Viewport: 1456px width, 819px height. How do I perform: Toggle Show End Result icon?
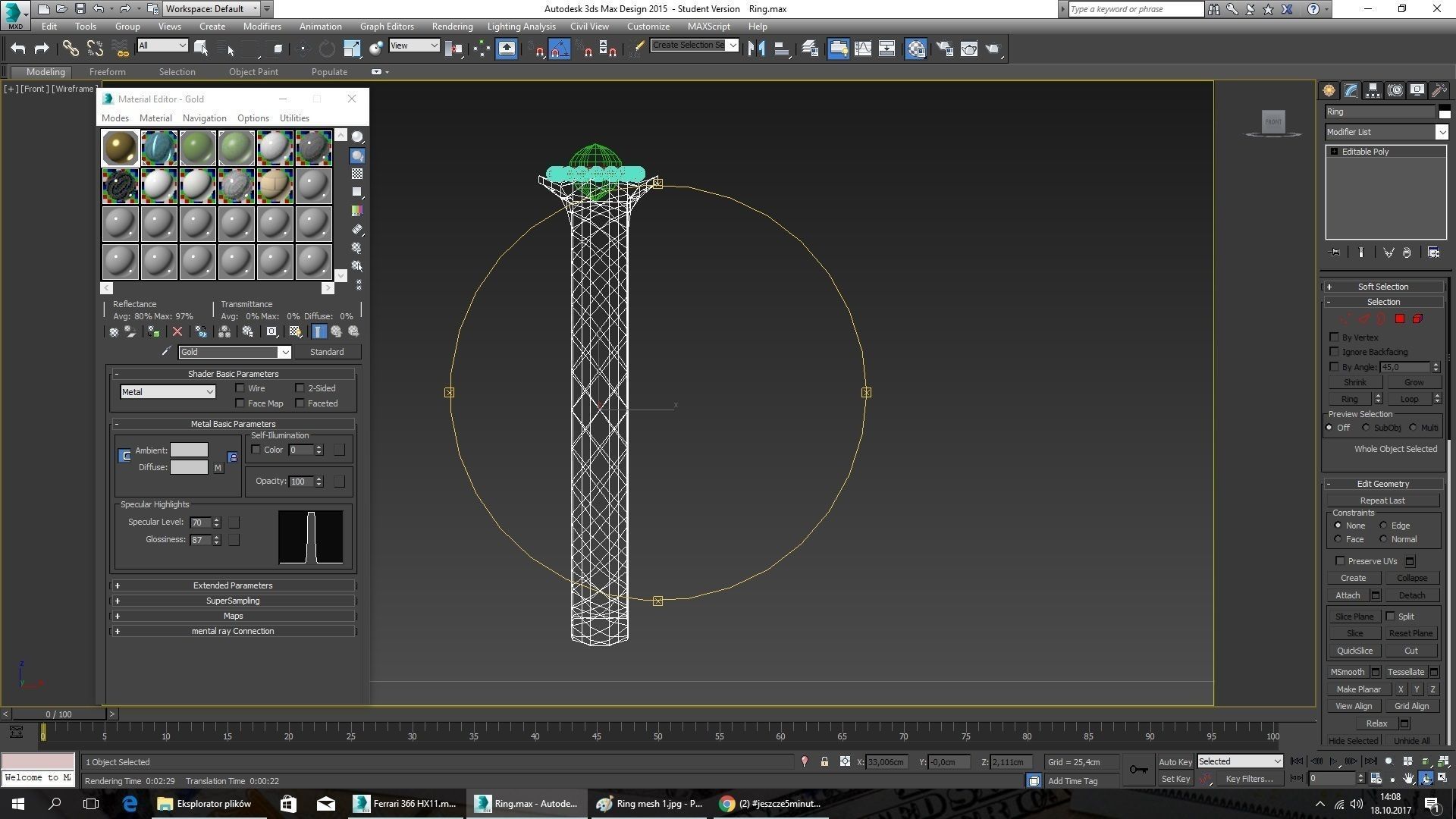(x=319, y=331)
